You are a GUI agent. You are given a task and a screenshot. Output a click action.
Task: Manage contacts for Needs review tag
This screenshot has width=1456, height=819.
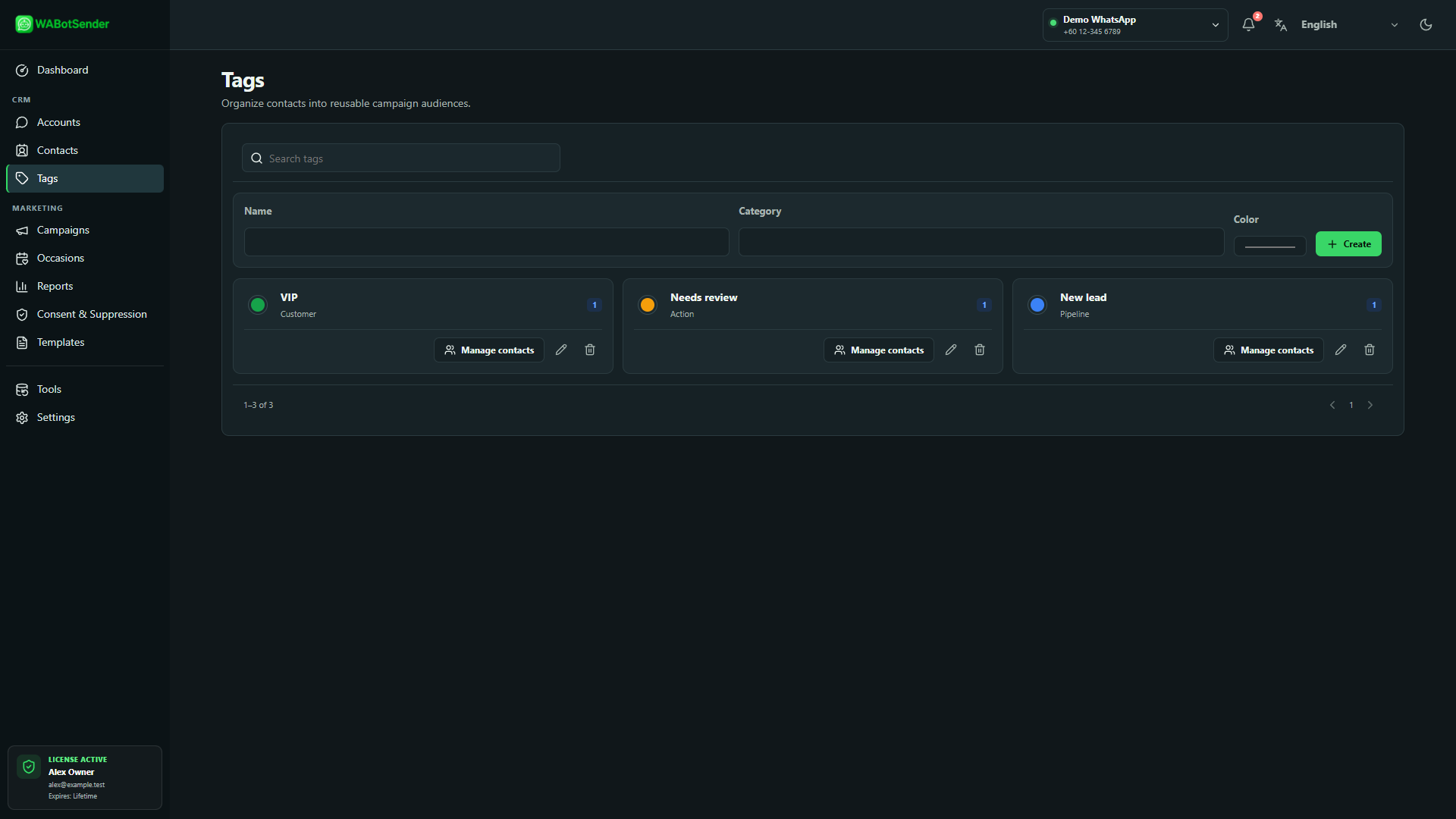tap(879, 350)
